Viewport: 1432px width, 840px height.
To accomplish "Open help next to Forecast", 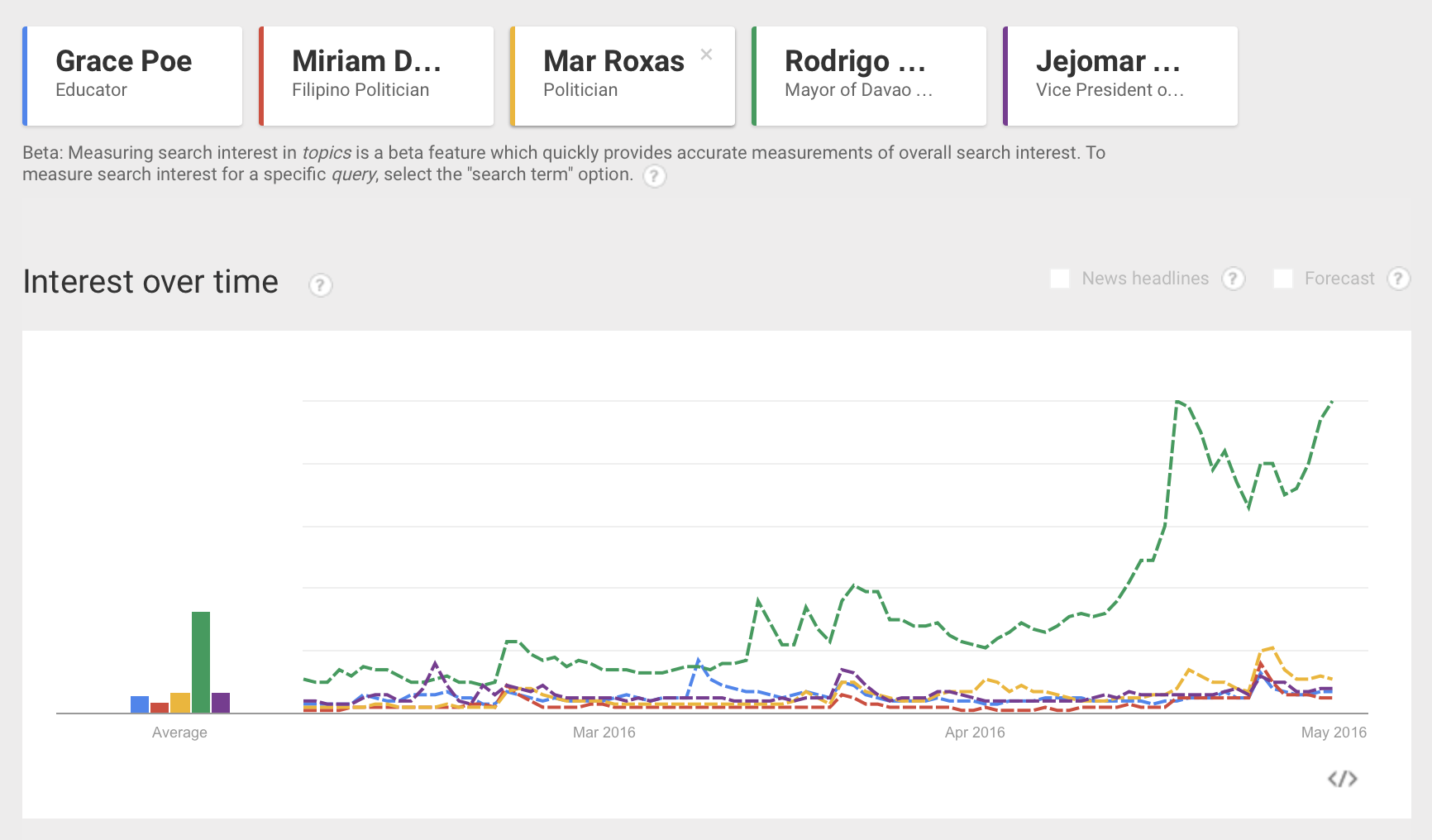I will click(1399, 279).
